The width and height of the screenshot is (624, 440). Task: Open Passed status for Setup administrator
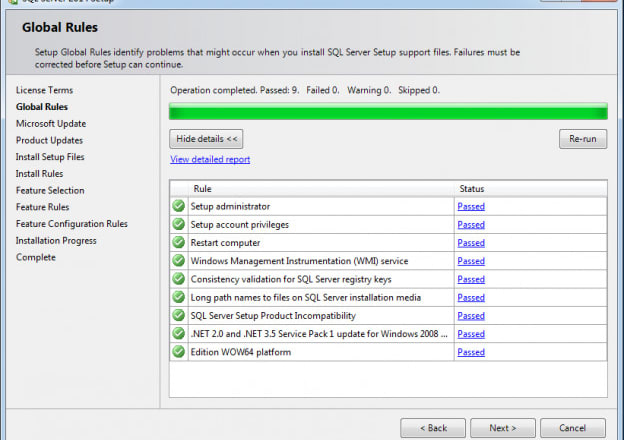[x=471, y=206]
